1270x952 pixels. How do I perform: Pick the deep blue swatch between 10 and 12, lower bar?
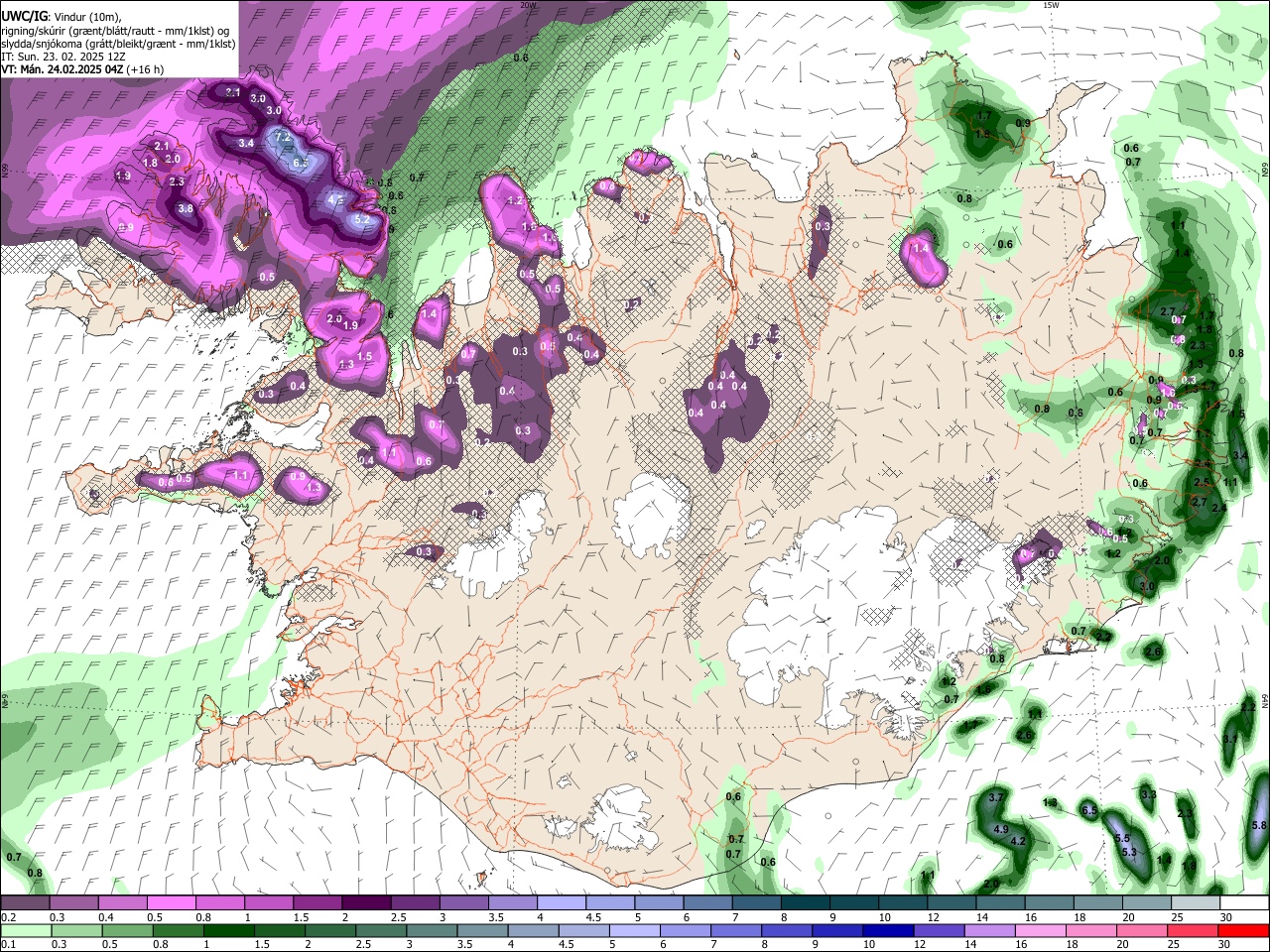click(x=887, y=930)
